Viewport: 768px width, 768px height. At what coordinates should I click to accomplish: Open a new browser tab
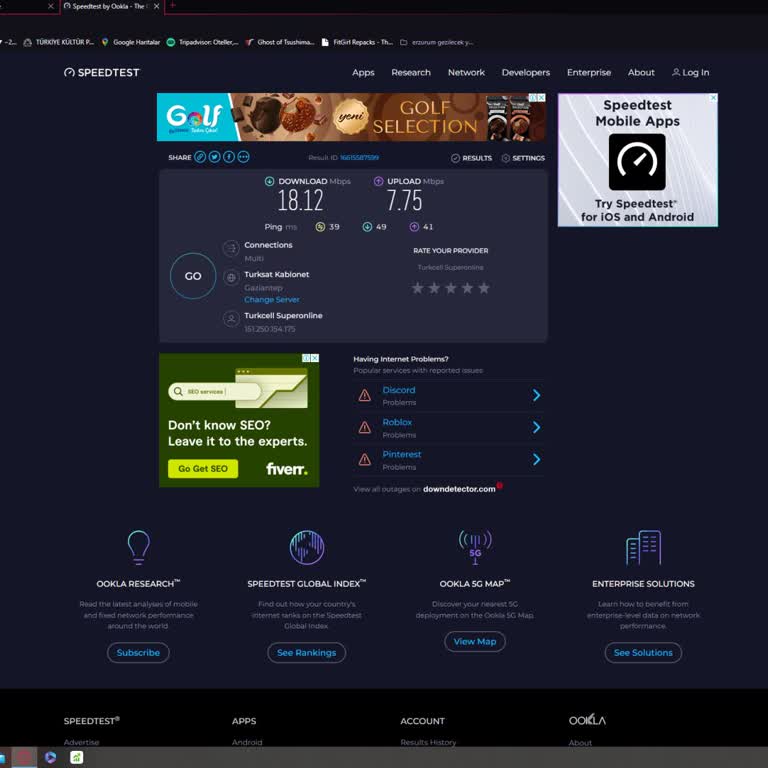[172, 5]
